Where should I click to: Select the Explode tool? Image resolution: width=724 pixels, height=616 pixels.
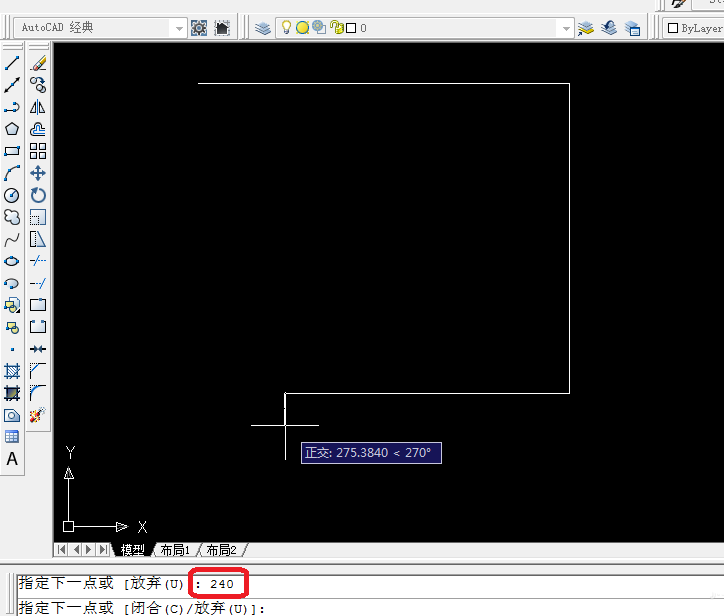coord(38,415)
